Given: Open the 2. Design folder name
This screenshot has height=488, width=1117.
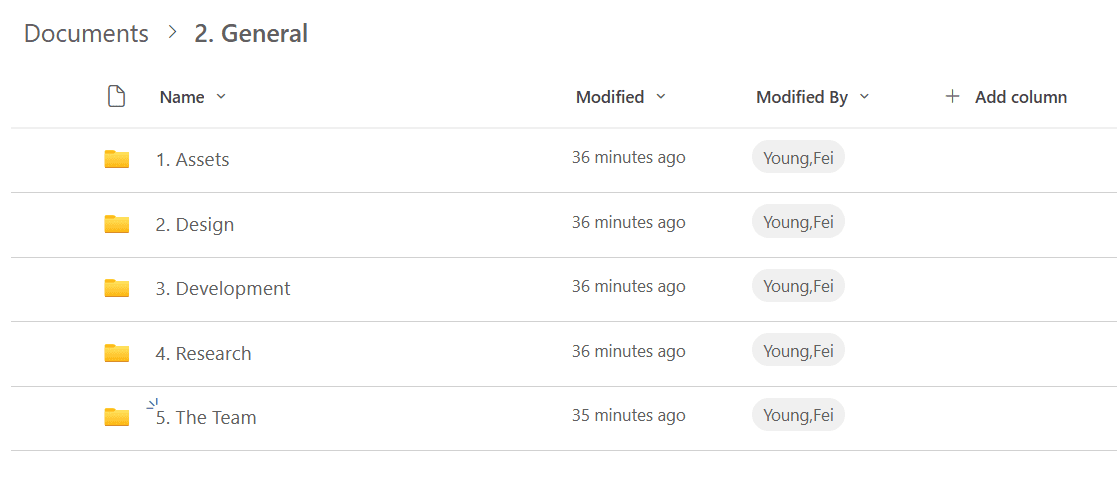Looking at the screenshot, I should pos(195,225).
